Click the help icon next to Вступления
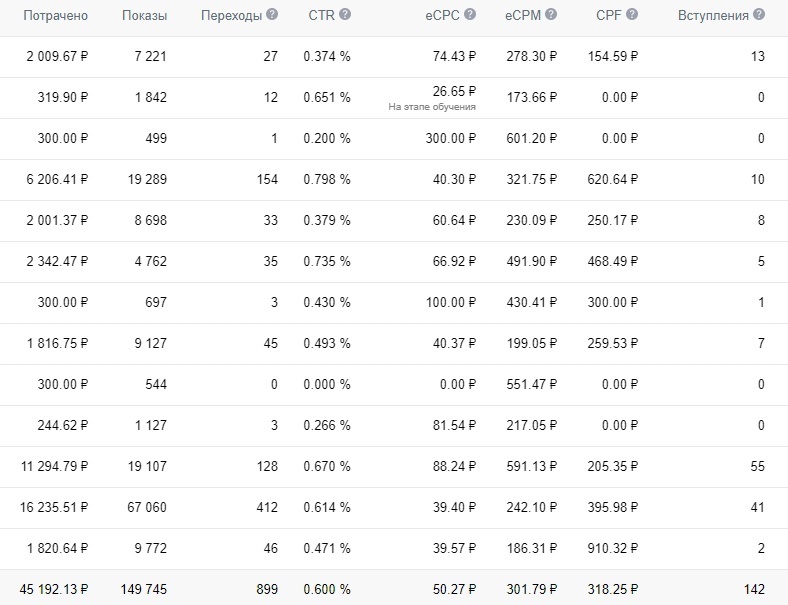Image resolution: width=788 pixels, height=605 pixels. 758,16
